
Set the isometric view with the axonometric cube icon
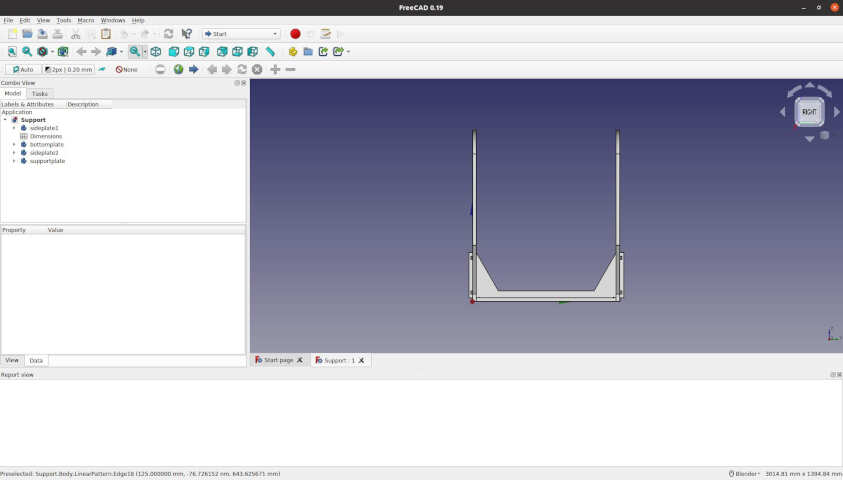pos(156,52)
